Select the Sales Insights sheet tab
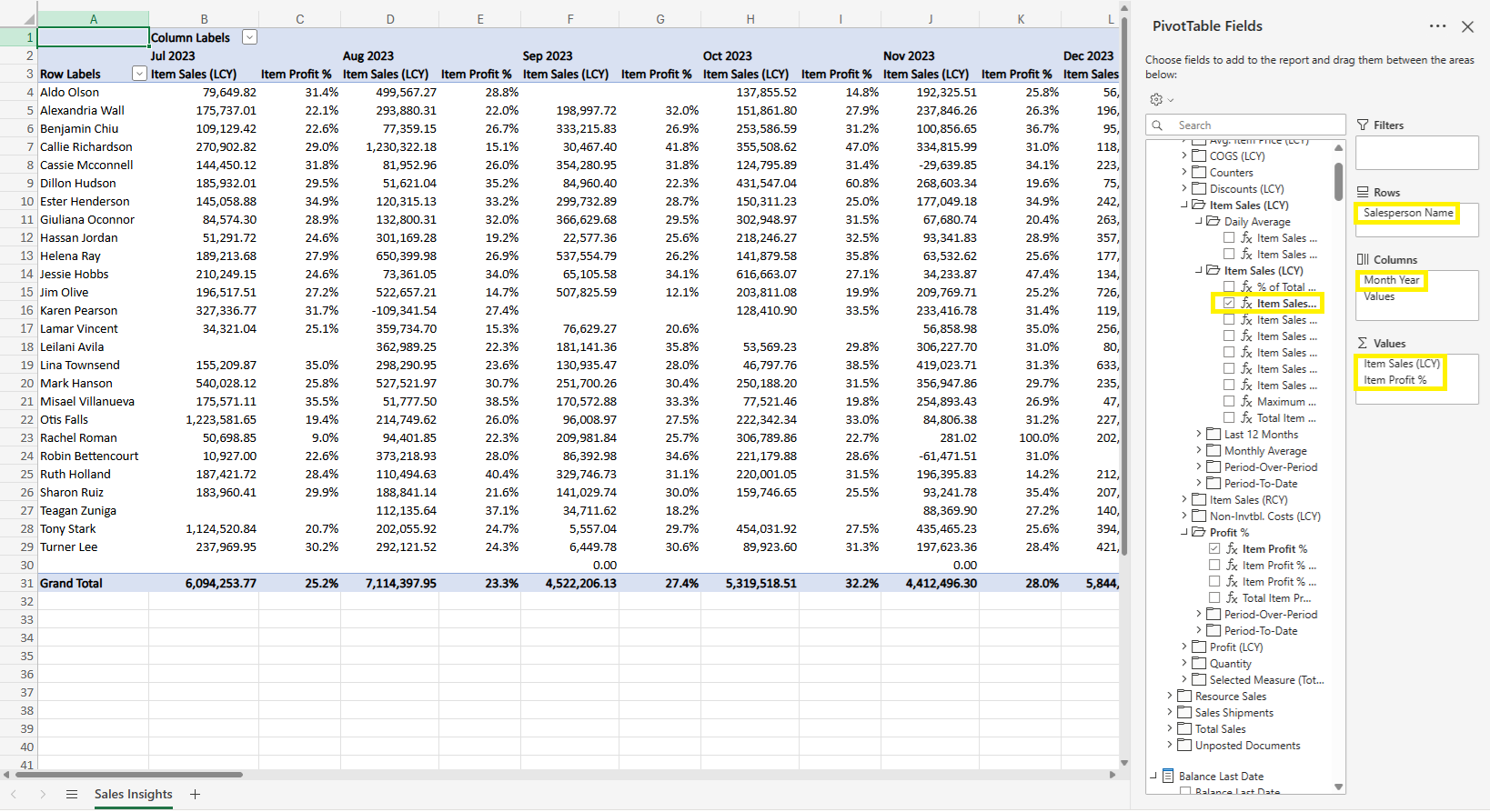This screenshot has width=1490, height=812. (133, 794)
